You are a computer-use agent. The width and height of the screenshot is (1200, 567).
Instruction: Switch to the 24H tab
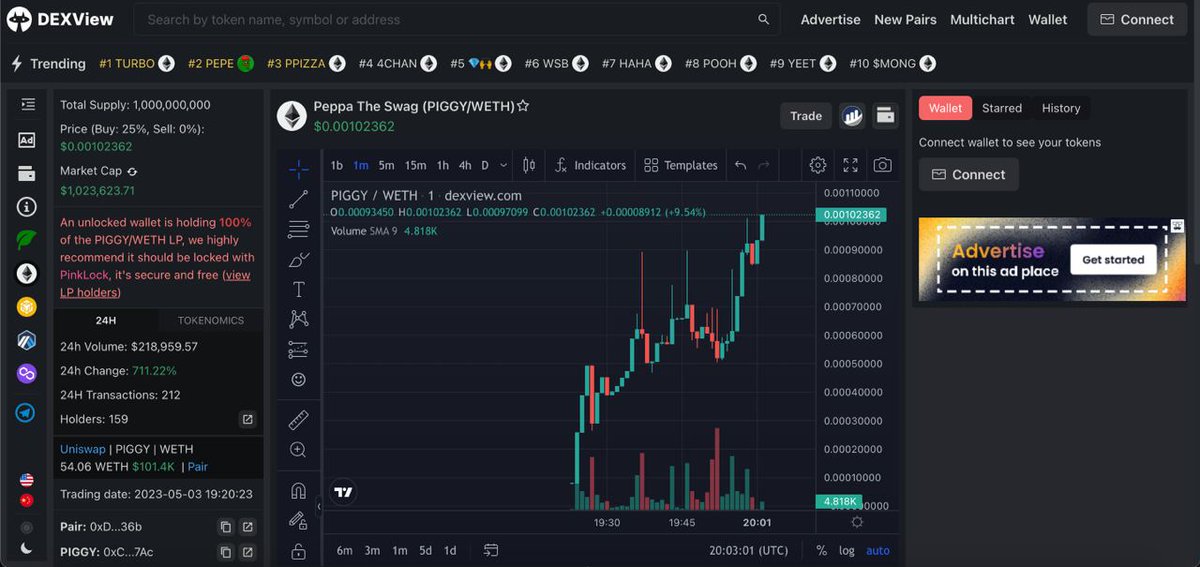106,321
